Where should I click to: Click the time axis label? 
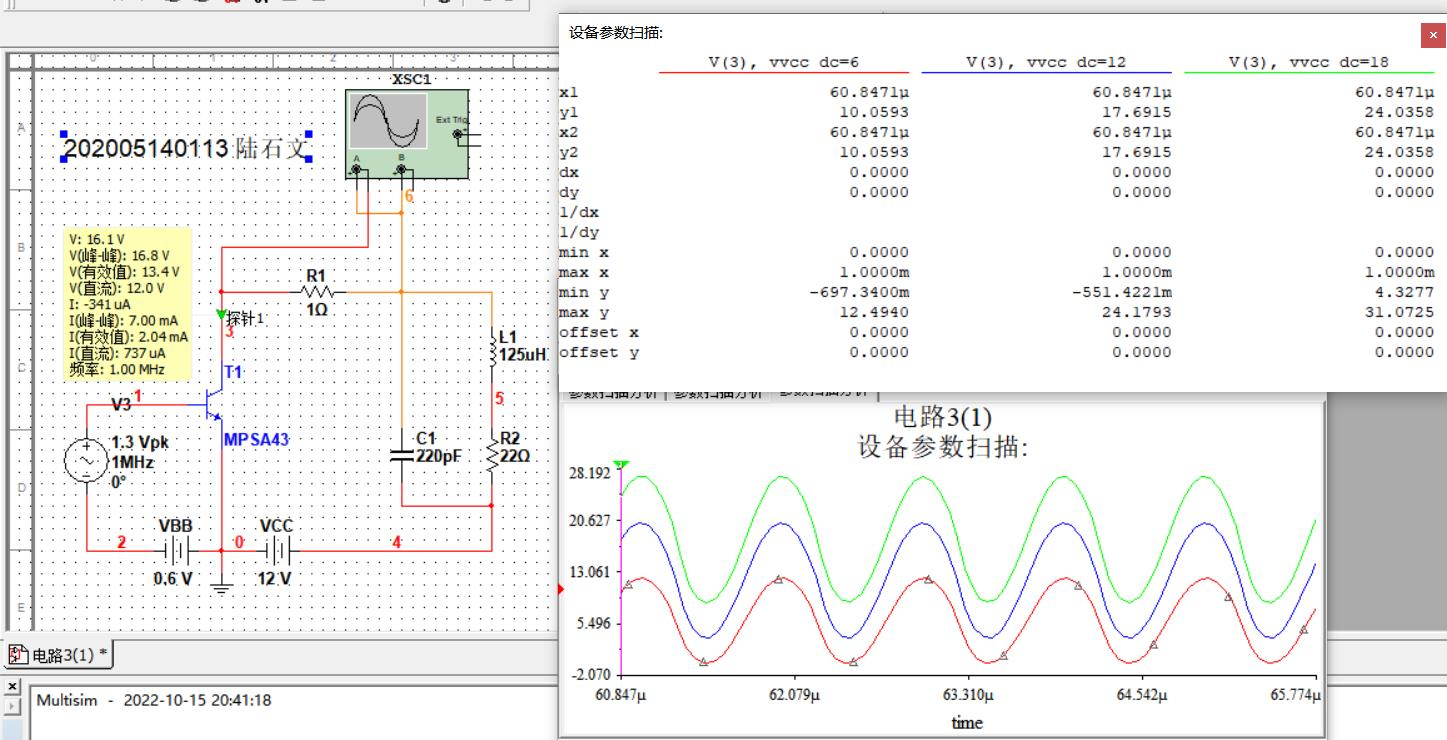[967, 722]
